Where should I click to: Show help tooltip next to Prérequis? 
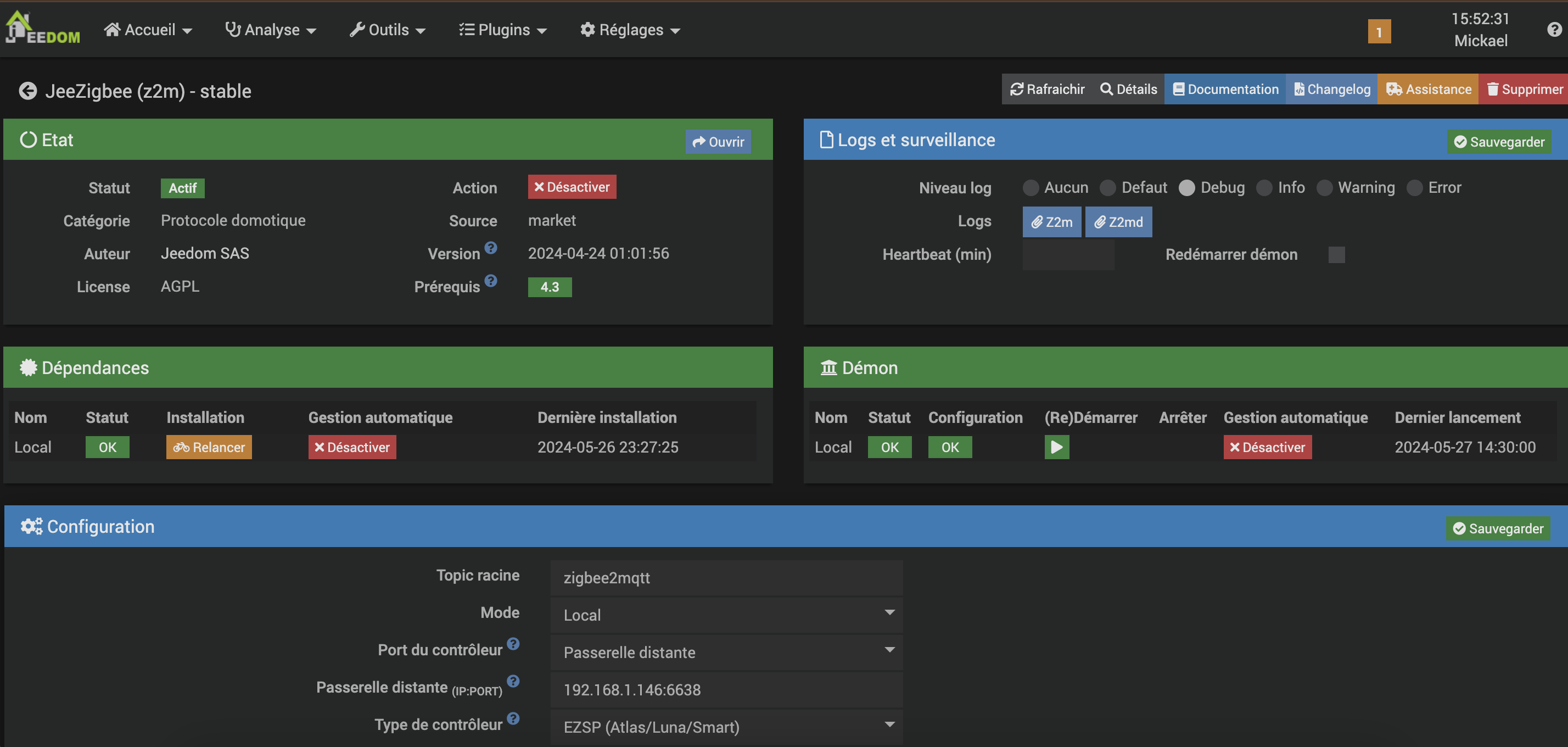(x=491, y=281)
